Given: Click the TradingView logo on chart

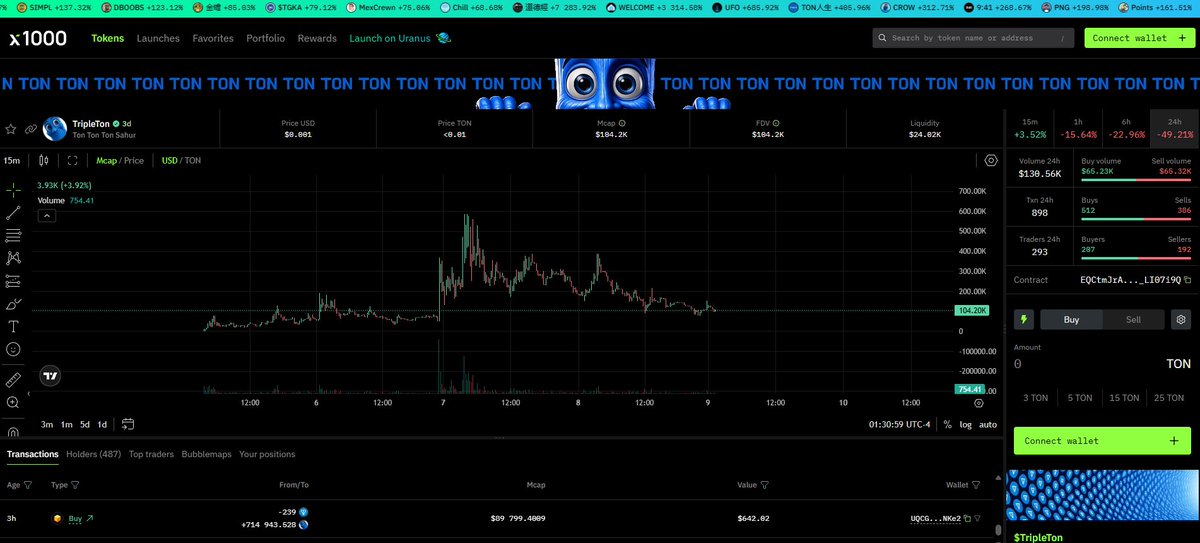Looking at the screenshot, I should 50,376.
